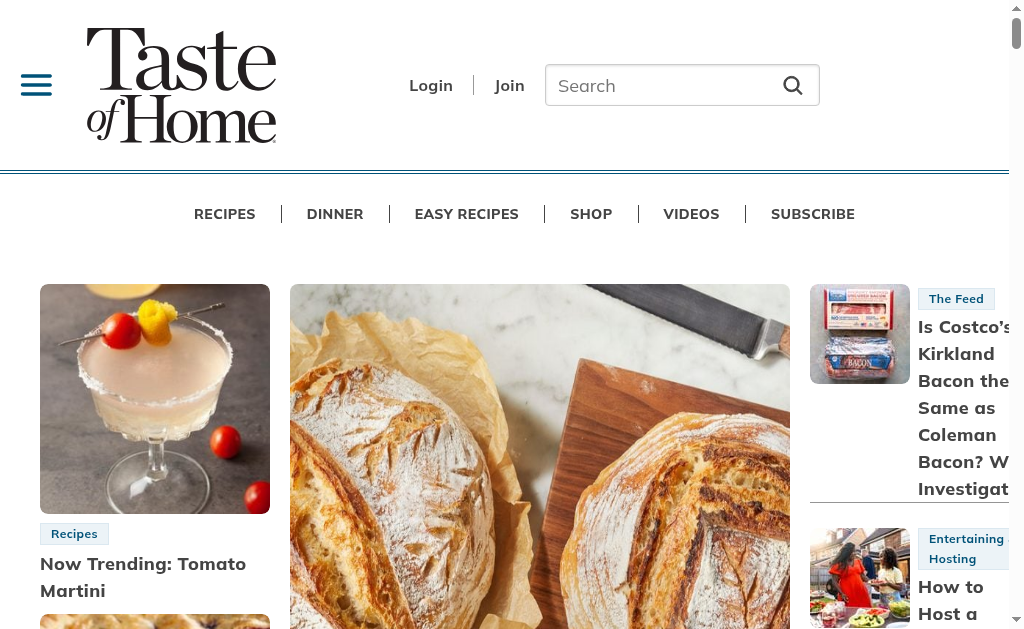Click the Recipes category tag

74,534
